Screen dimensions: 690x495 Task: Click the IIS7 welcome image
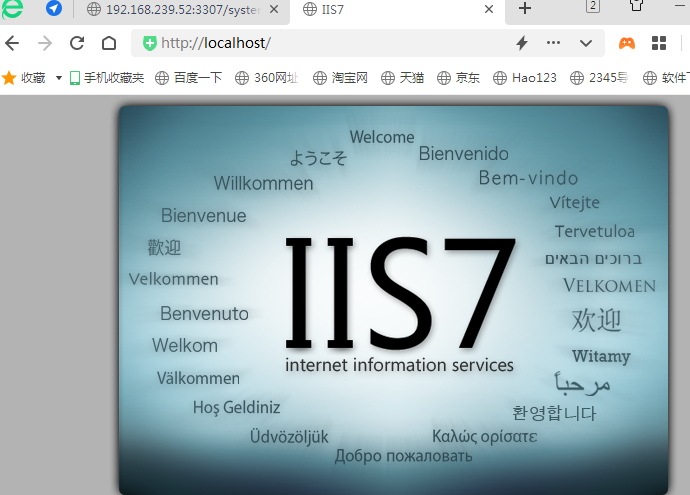coord(393,300)
